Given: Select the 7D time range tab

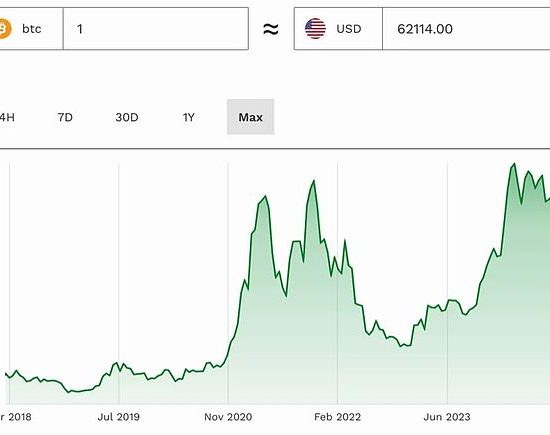Looking at the screenshot, I should [x=65, y=117].
